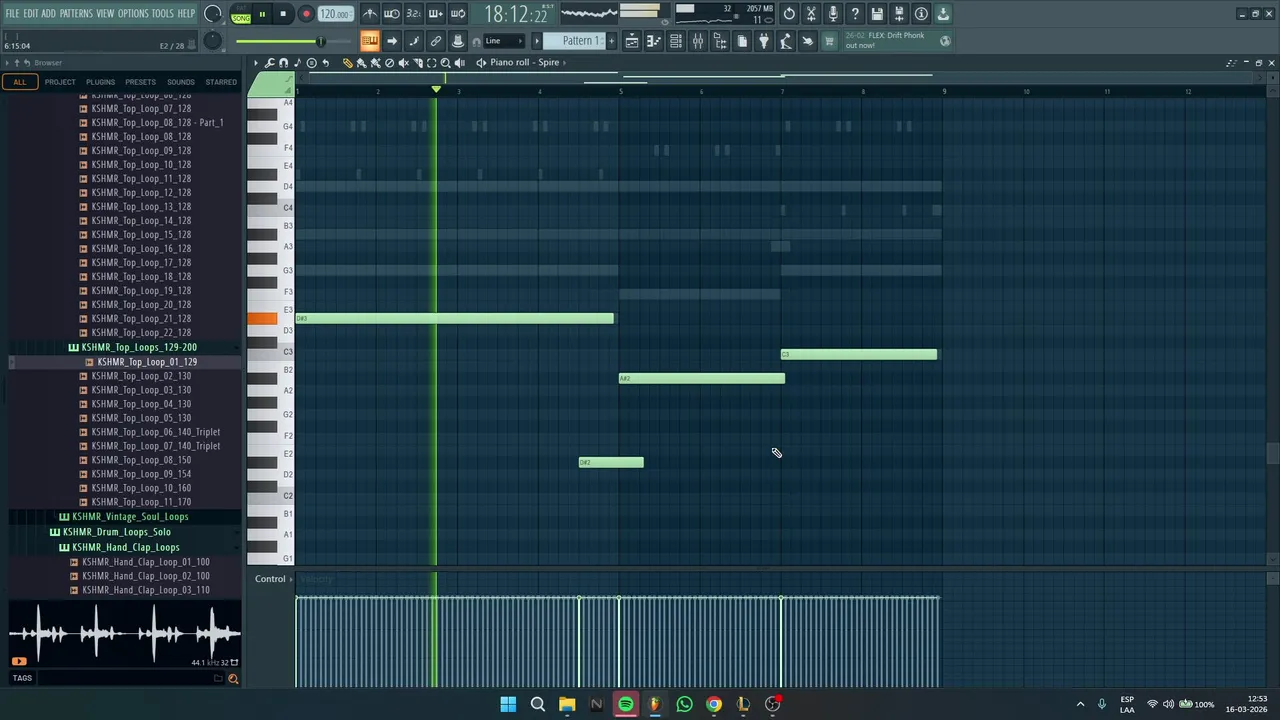Click the microphone one-click recording icon
The width and height of the screenshot is (1280, 720).
click(x=833, y=14)
